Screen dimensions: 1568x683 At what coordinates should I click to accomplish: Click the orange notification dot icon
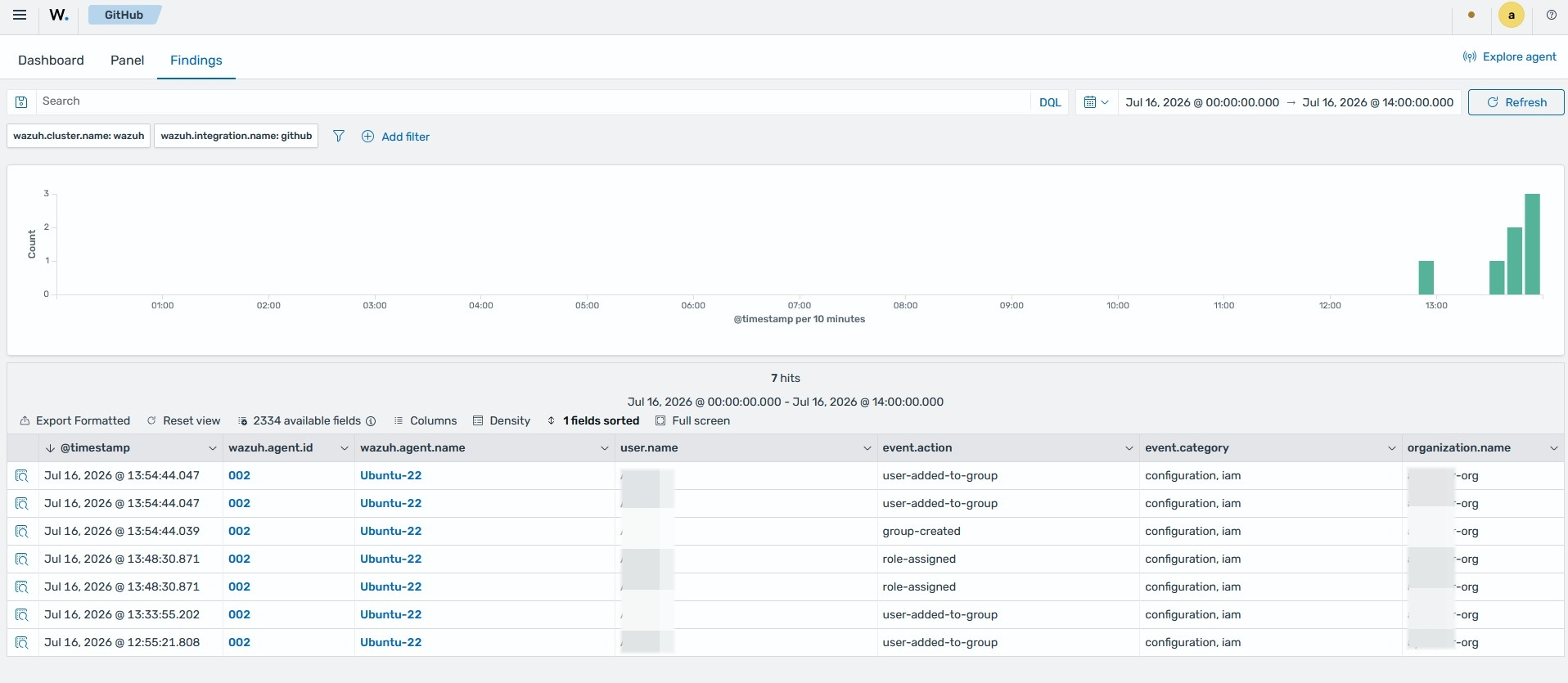pos(1471,15)
